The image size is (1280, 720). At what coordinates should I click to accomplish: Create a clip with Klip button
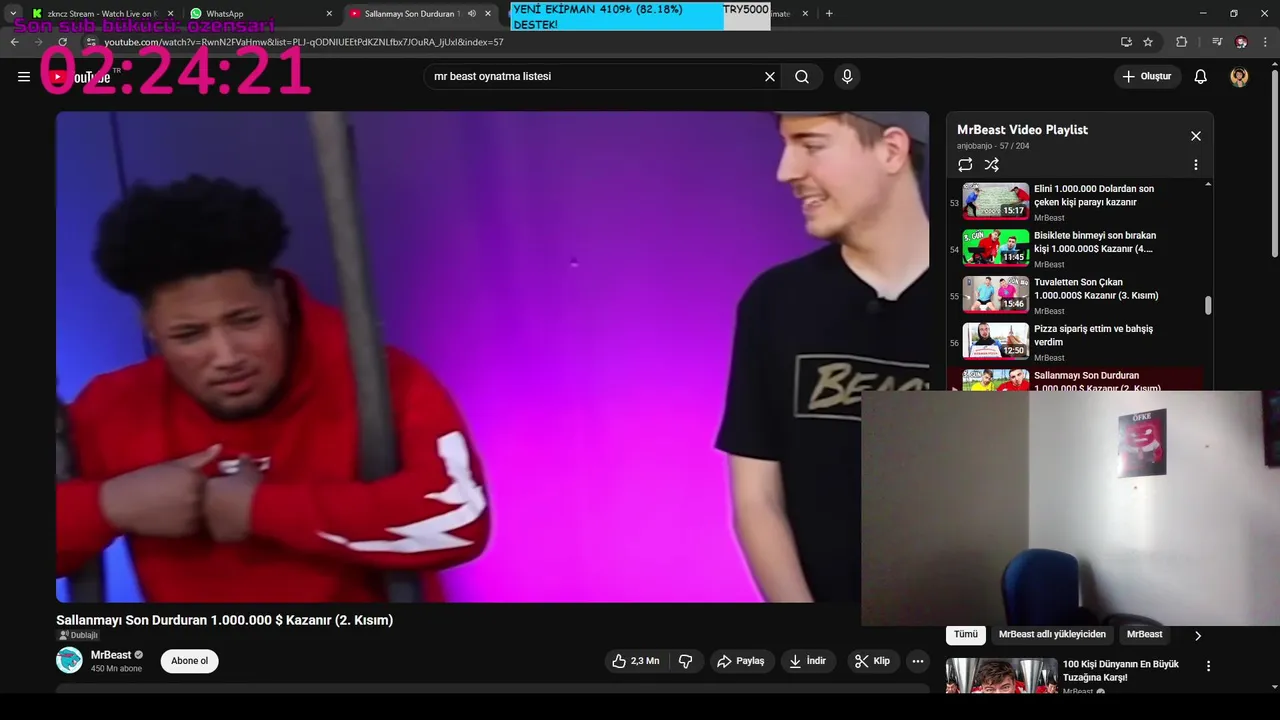872,661
